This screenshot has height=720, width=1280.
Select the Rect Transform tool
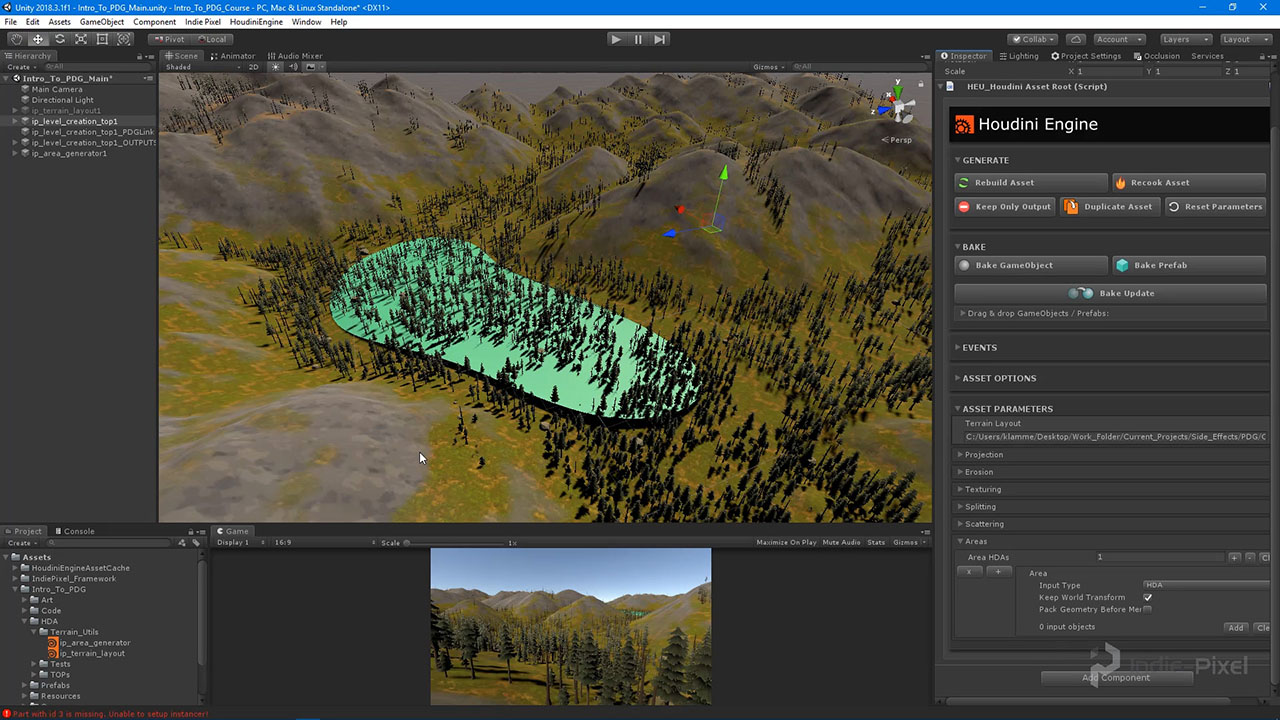(102, 39)
